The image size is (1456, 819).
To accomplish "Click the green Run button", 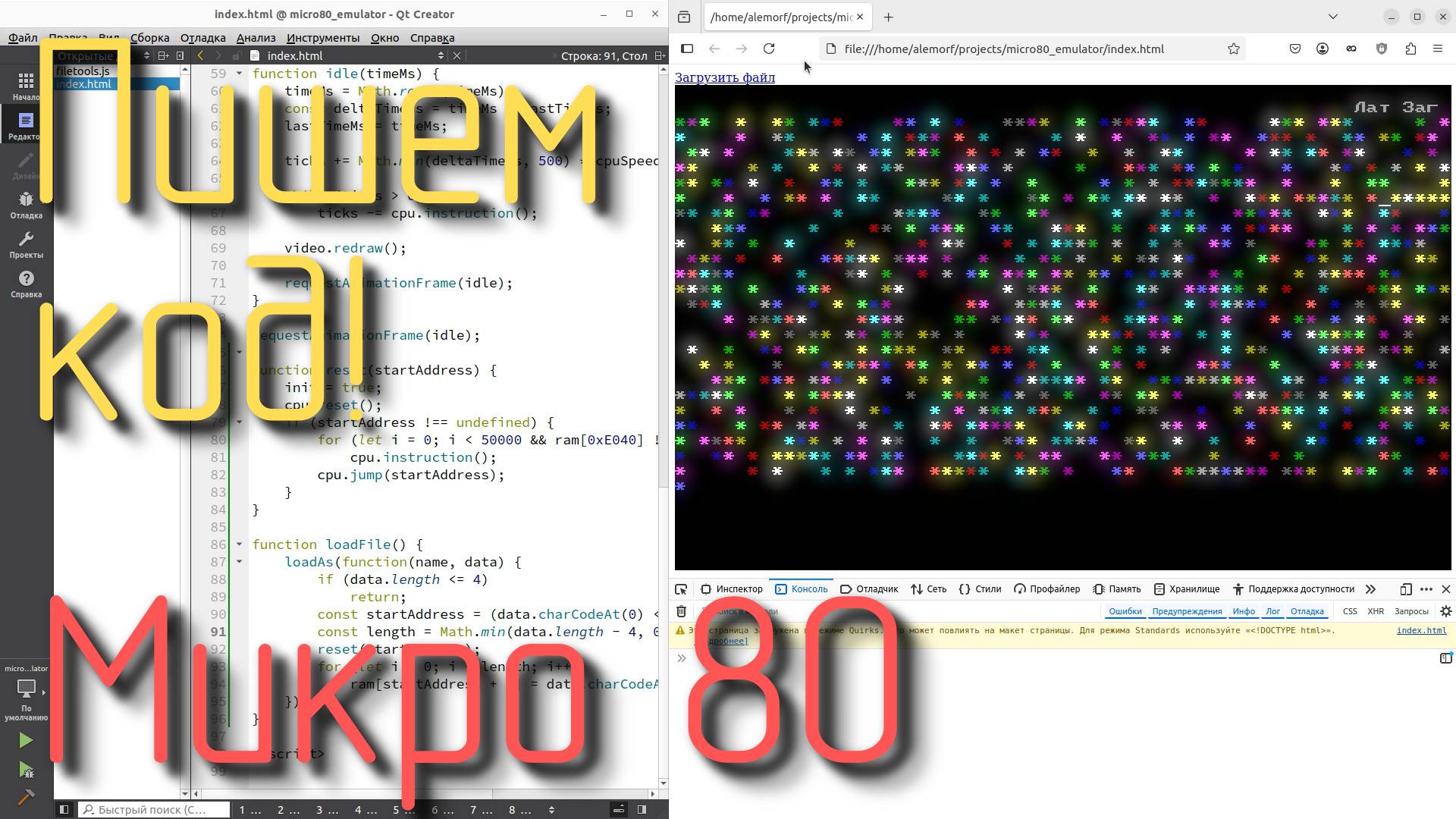I will click(26, 740).
